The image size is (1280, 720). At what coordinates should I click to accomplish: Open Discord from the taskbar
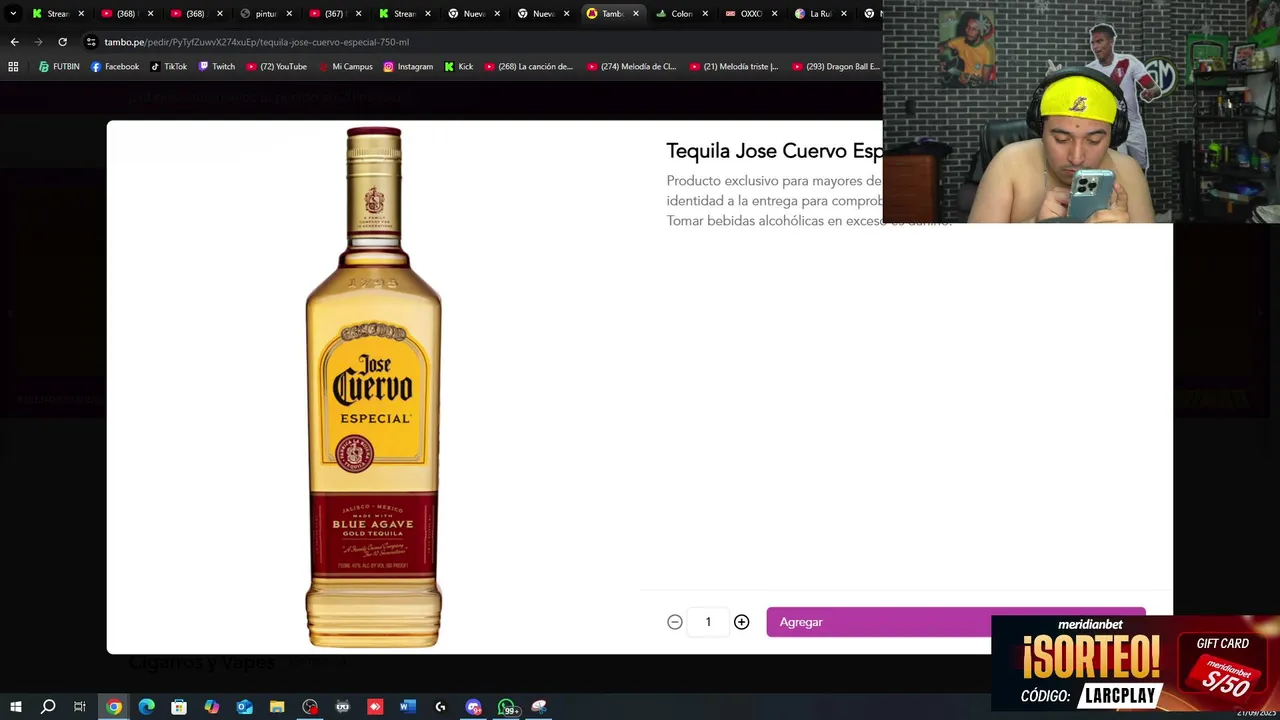point(474,707)
